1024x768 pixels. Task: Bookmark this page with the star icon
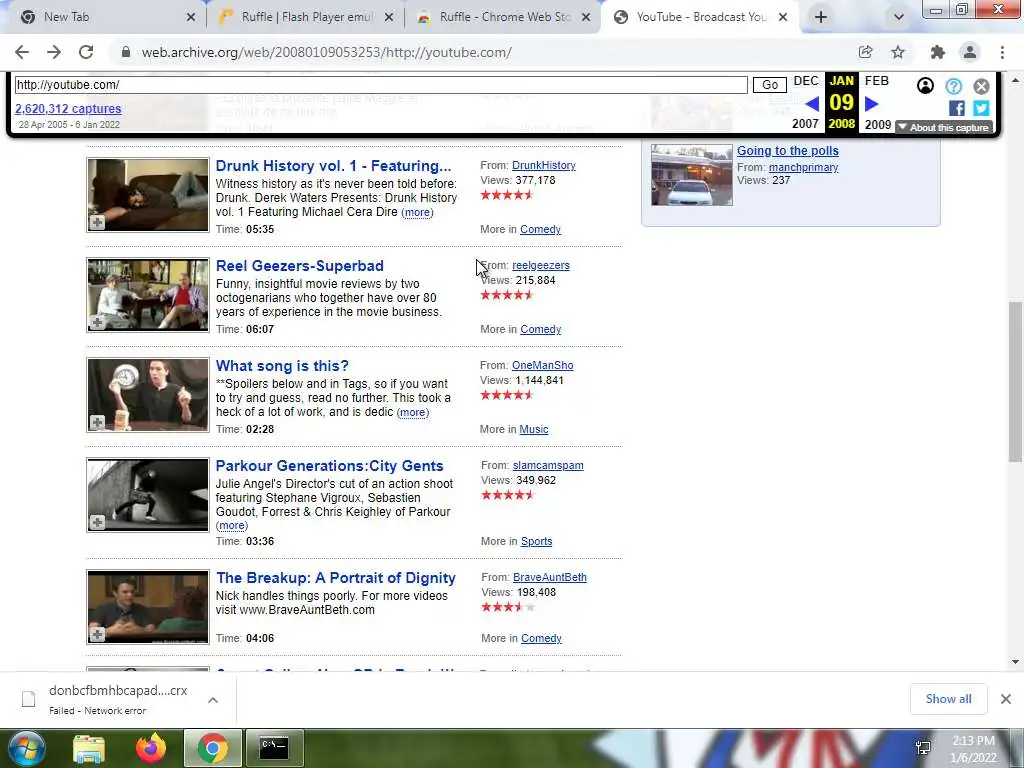[898, 52]
